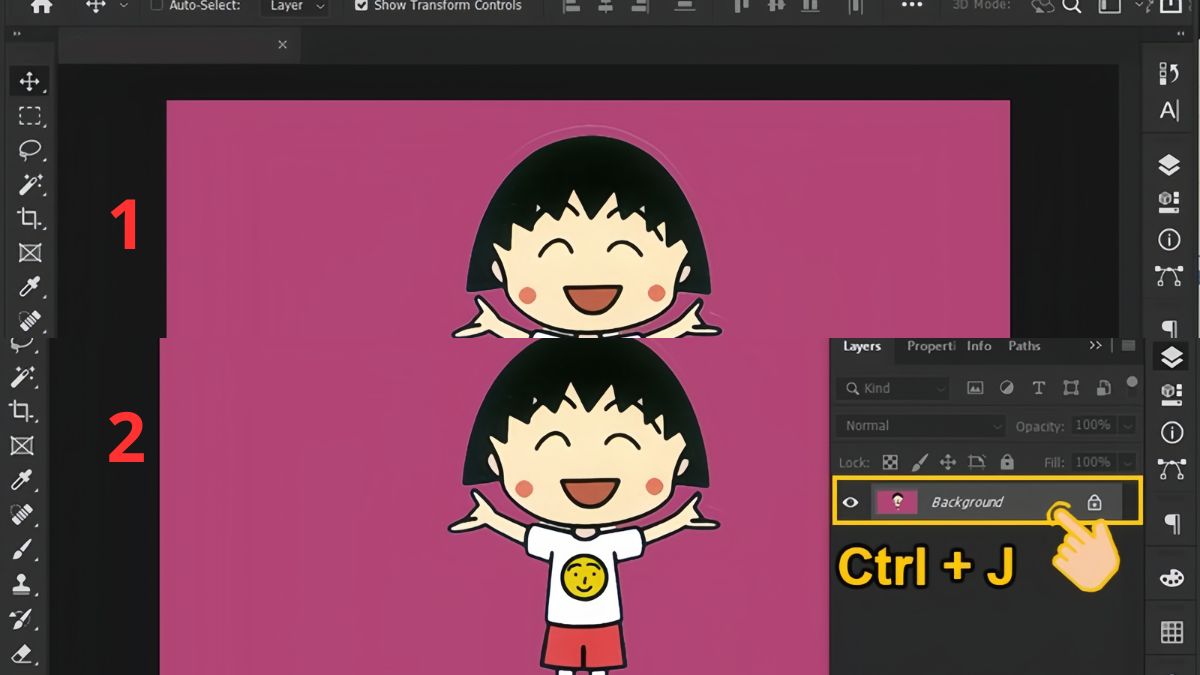Click align left edges icon
Screen dimensions: 1200x675
572,6
